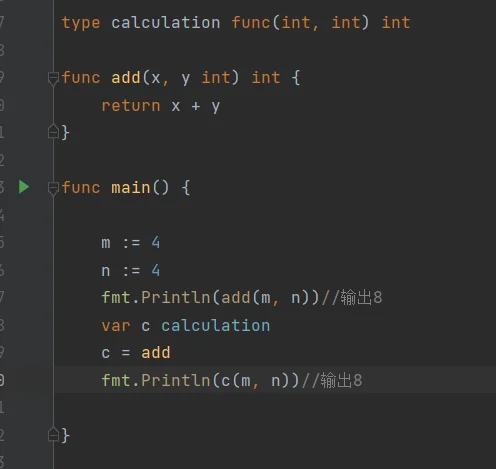Click the main function closing fold marker
The width and height of the screenshot is (496, 469).
tap(53, 434)
